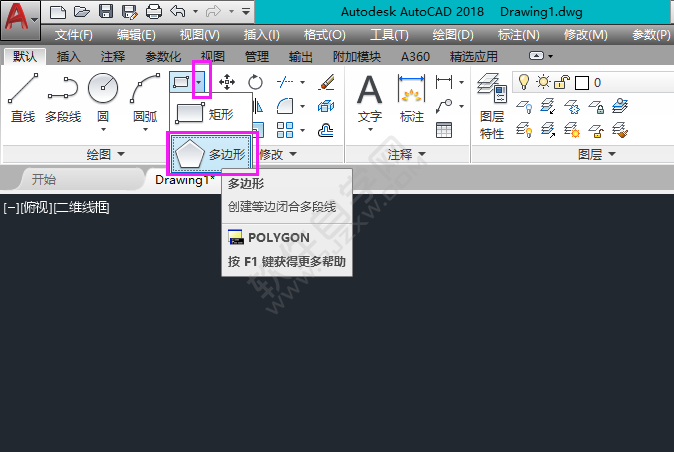This screenshot has height=452, width=674.
Task: Select the Explode tool icon
Action: click(x=326, y=106)
